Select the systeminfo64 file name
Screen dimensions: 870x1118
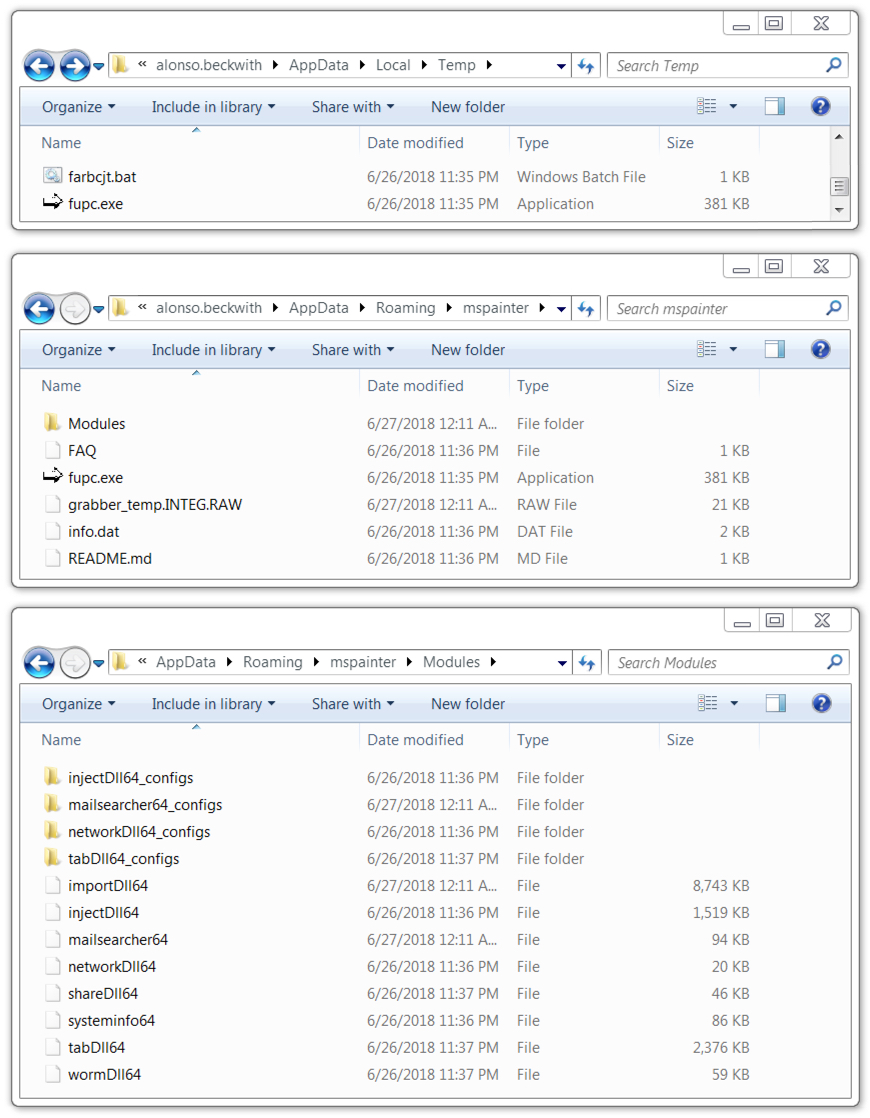(x=111, y=1021)
